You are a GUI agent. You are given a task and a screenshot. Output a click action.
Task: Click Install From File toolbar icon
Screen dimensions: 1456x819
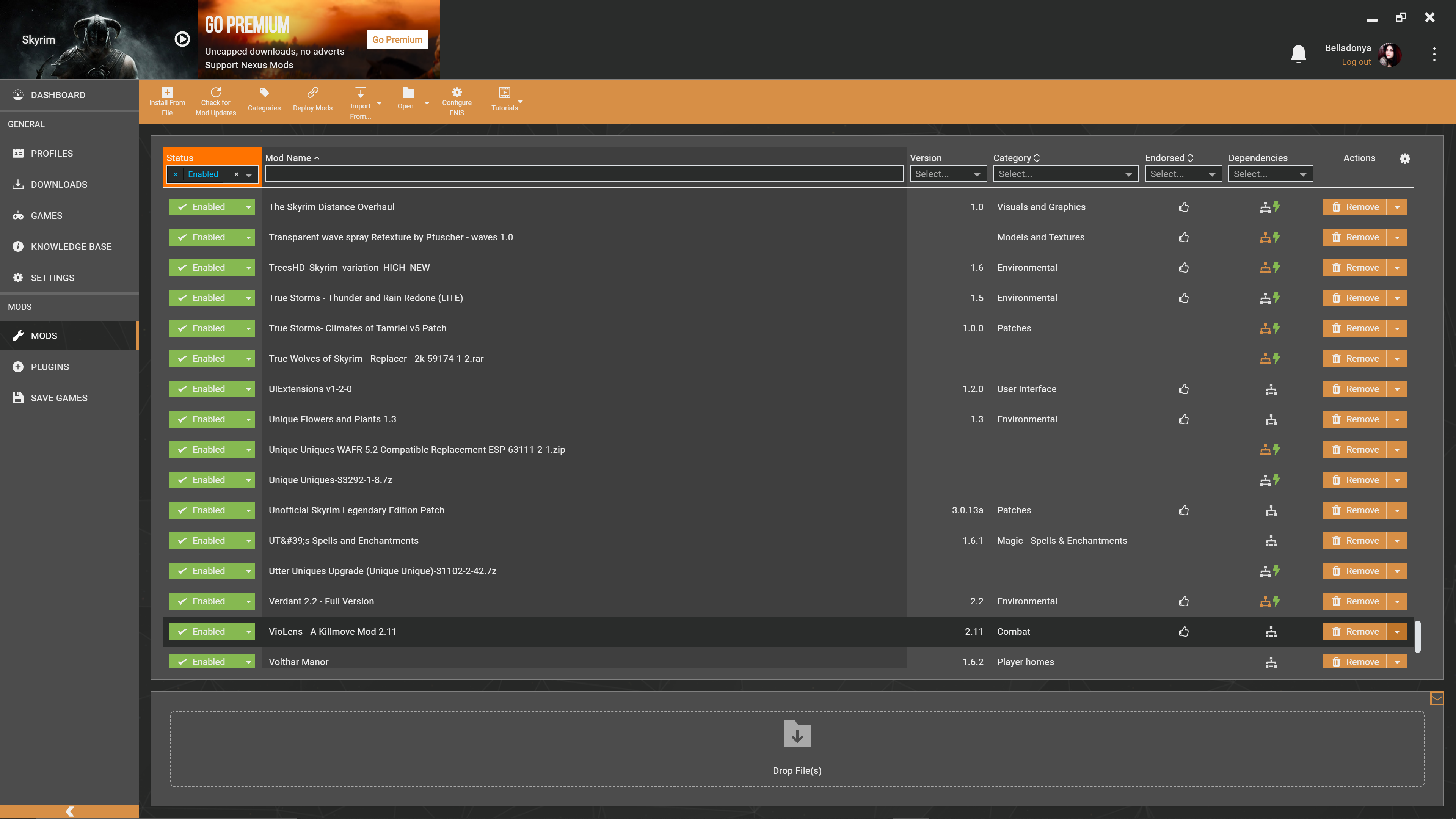[167, 92]
